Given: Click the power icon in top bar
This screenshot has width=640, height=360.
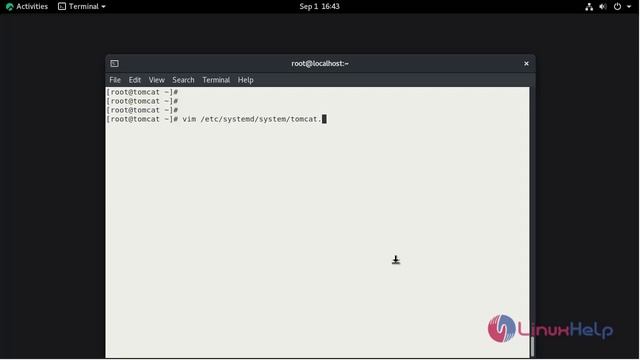Looking at the screenshot, I should tap(617, 7).
